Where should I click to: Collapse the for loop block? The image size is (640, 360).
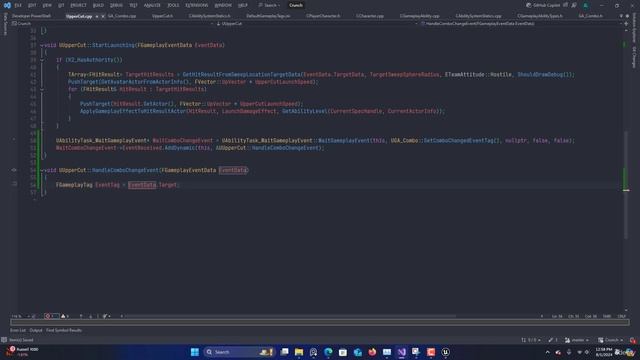[x=42, y=89]
